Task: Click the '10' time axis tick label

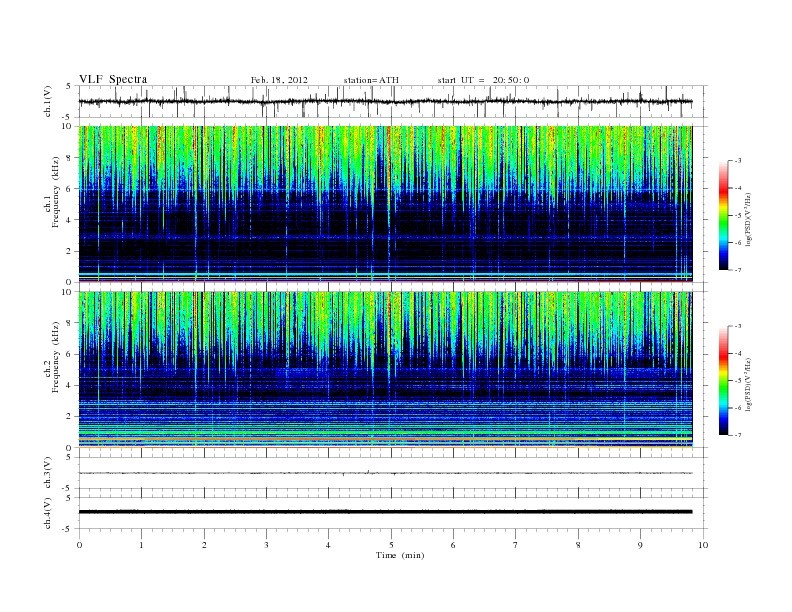Action: coord(703,545)
